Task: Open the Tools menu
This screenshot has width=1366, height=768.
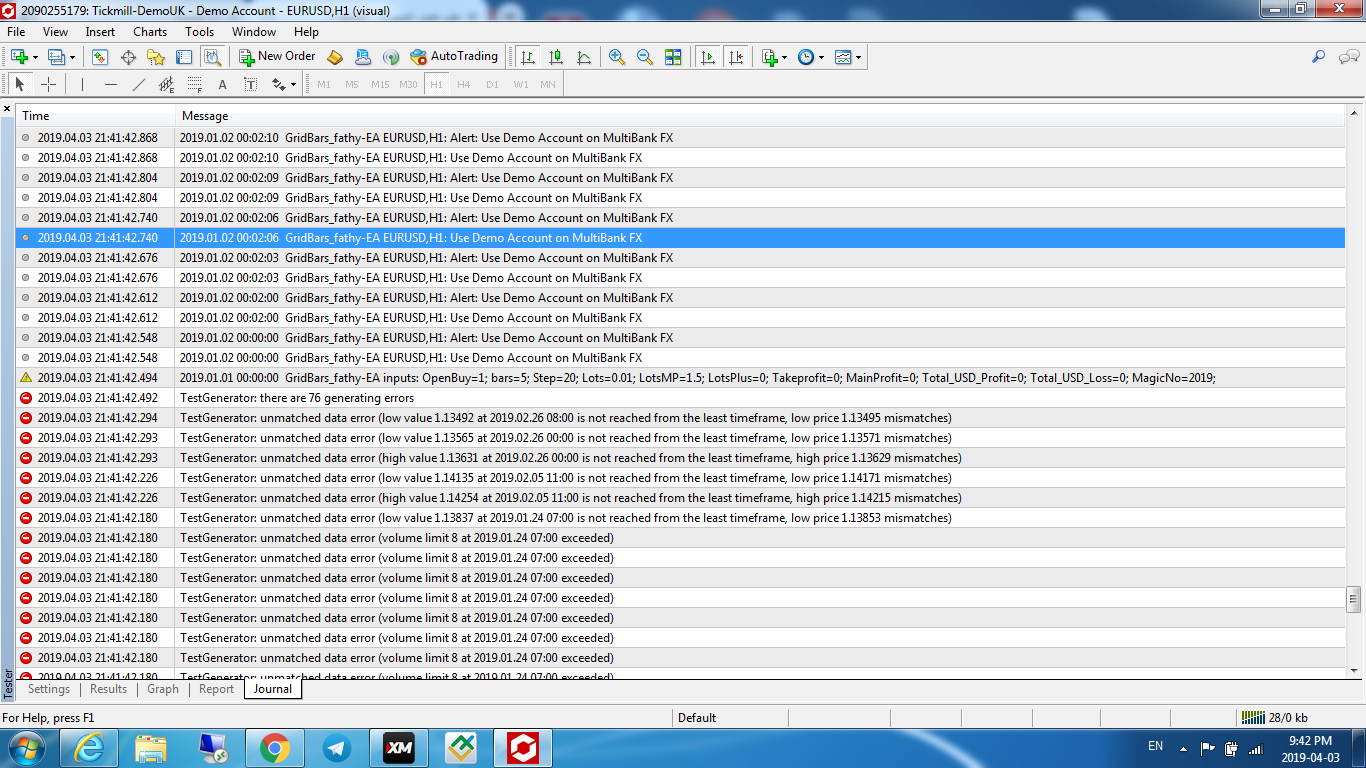Action: [199, 32]
